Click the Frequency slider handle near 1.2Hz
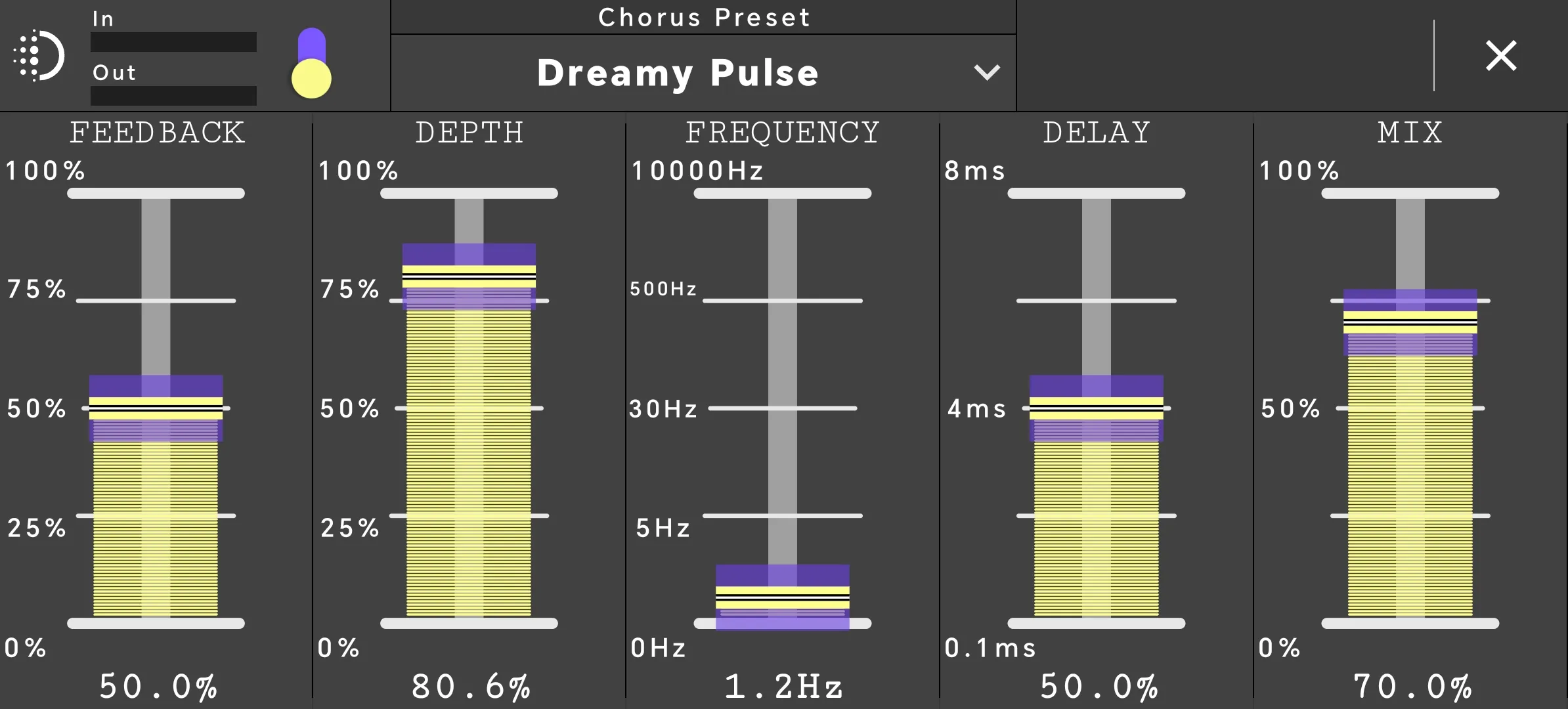Image resolution: width=1568 pixels, height=709 pixels. pyautogui.click(x=782, y=597)
